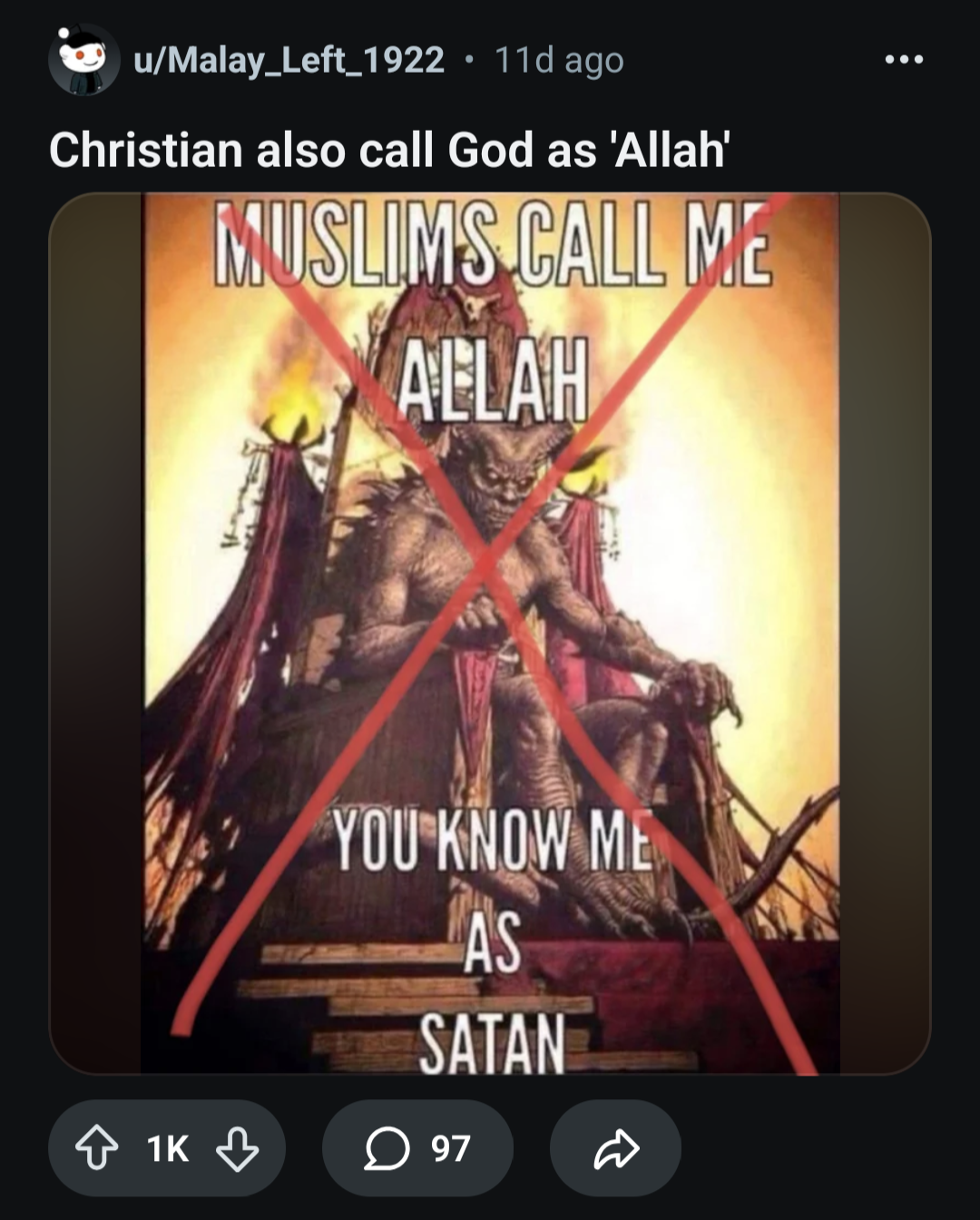The width and height of the screenshot is (980, 1220).
Task: Tap the share arrow icon
Action: click(x=616, y=1148)
